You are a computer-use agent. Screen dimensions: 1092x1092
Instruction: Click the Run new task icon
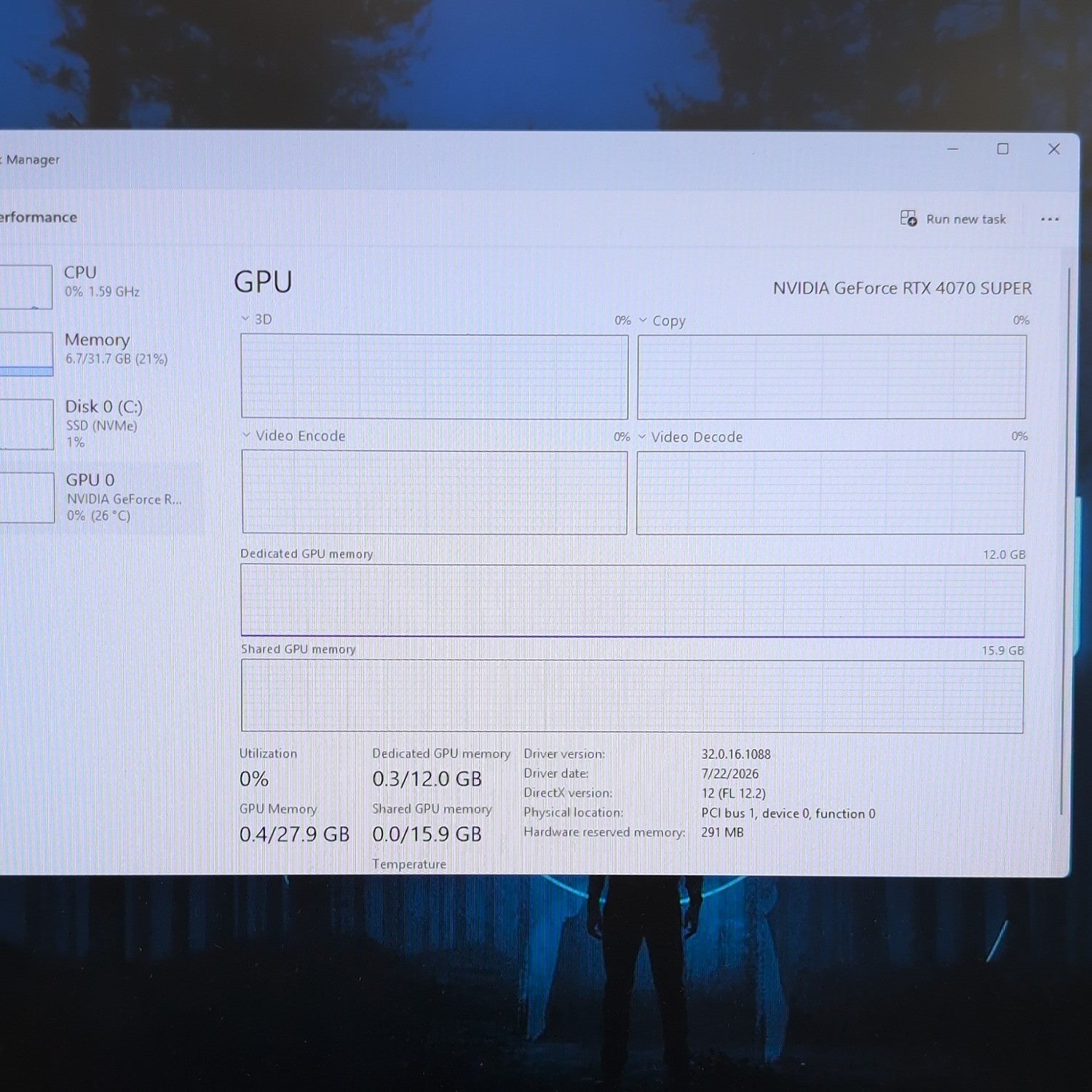(x=909, y=218)
